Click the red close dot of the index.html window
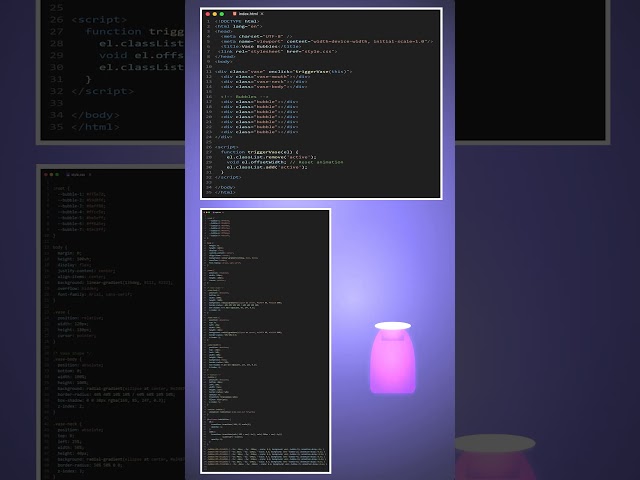640x480 pixels. (208, 14)
